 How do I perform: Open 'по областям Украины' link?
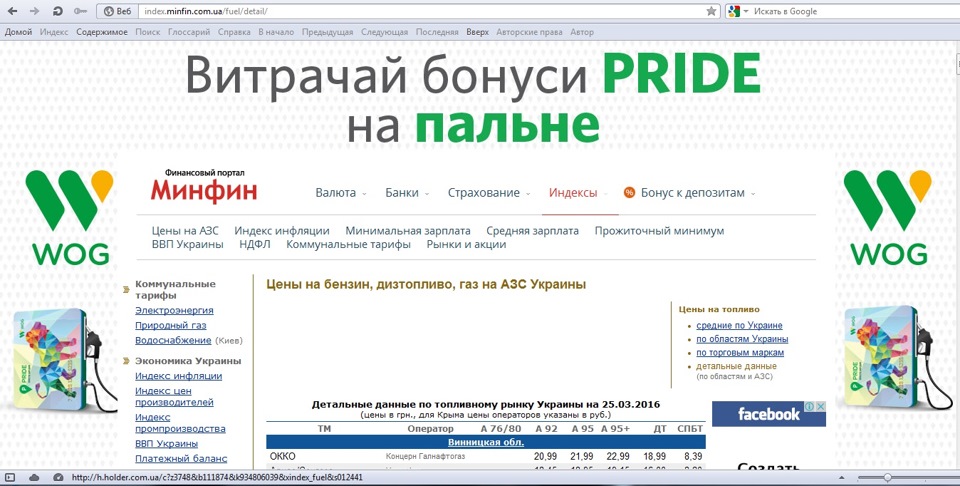pyautogui.click(x=742, y=339)
